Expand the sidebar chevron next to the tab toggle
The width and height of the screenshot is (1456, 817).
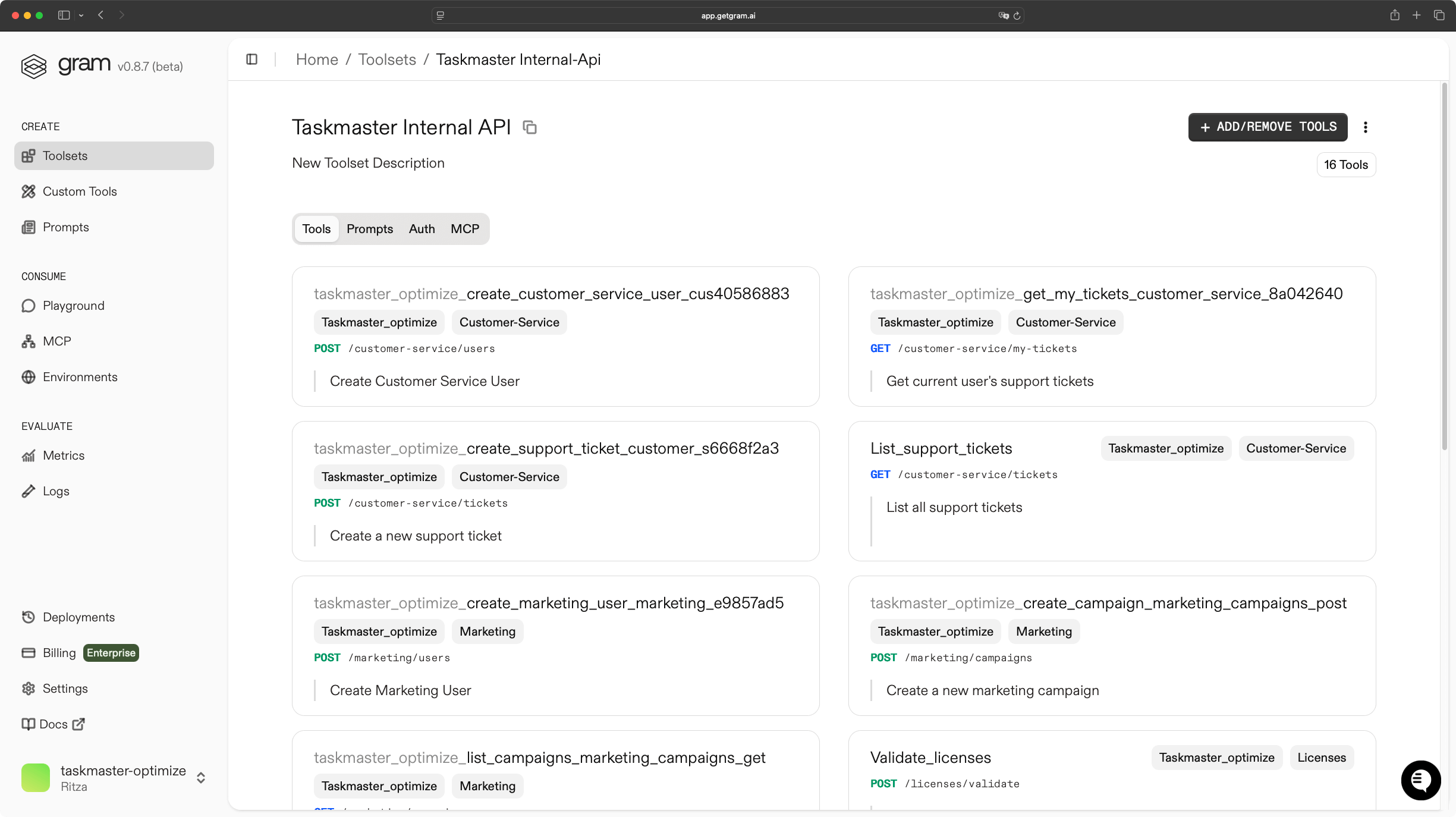pos(81,15)
